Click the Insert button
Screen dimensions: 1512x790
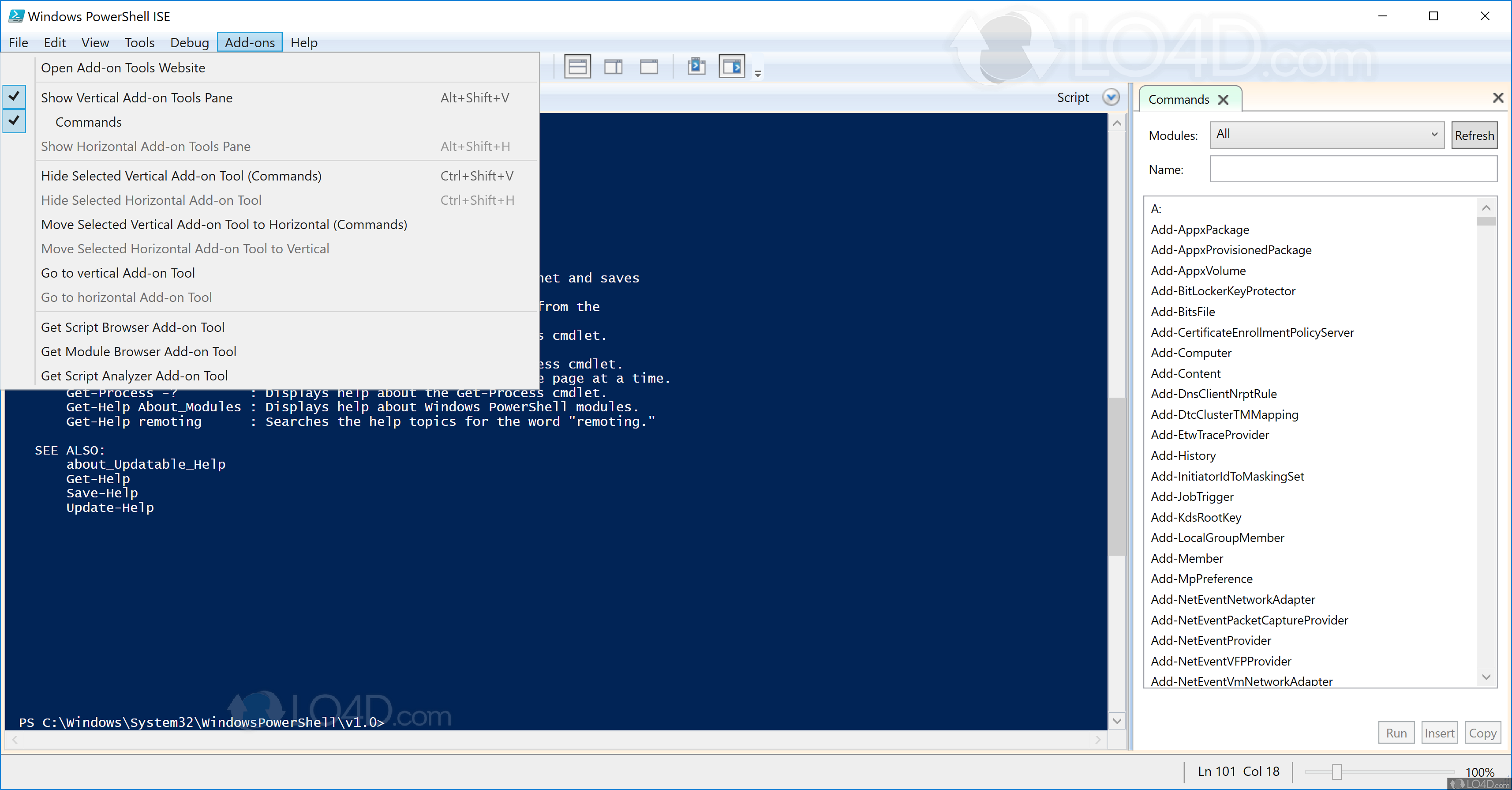[1439, 733]
